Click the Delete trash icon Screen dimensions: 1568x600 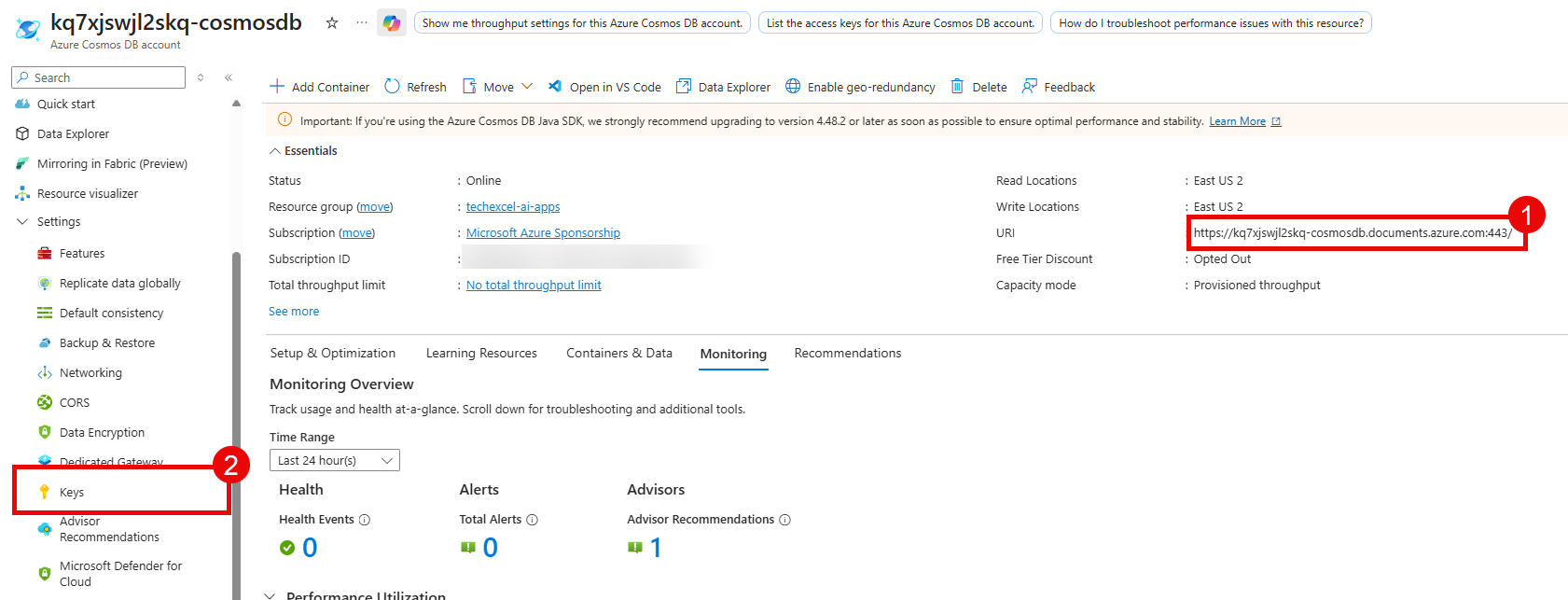click(957, 87)
